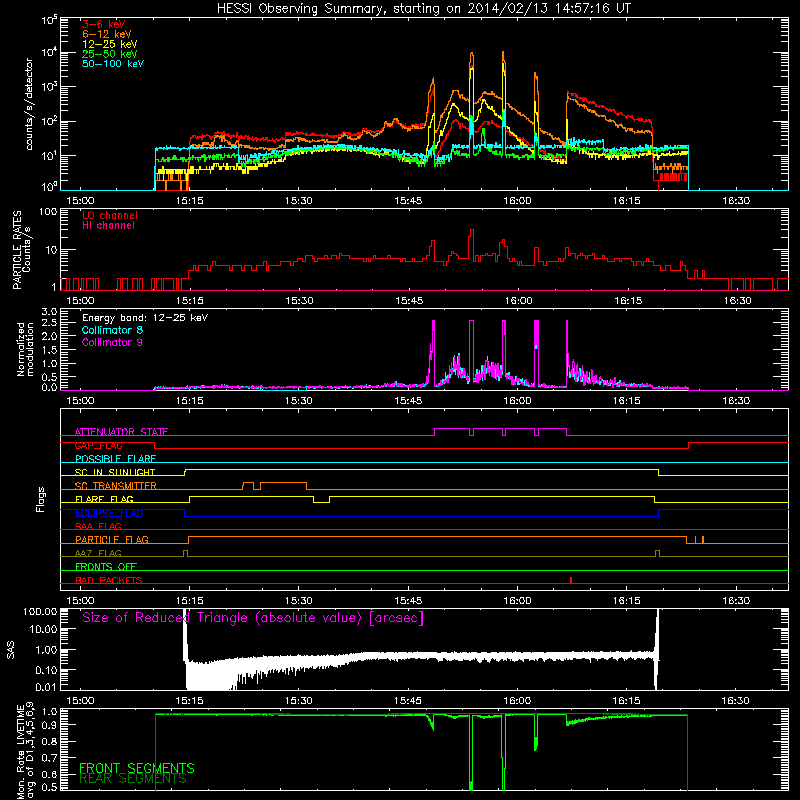Click the PARTICLE_FLAG label
The height and width of the screenshot is (800, 800).
click(112, 539)
